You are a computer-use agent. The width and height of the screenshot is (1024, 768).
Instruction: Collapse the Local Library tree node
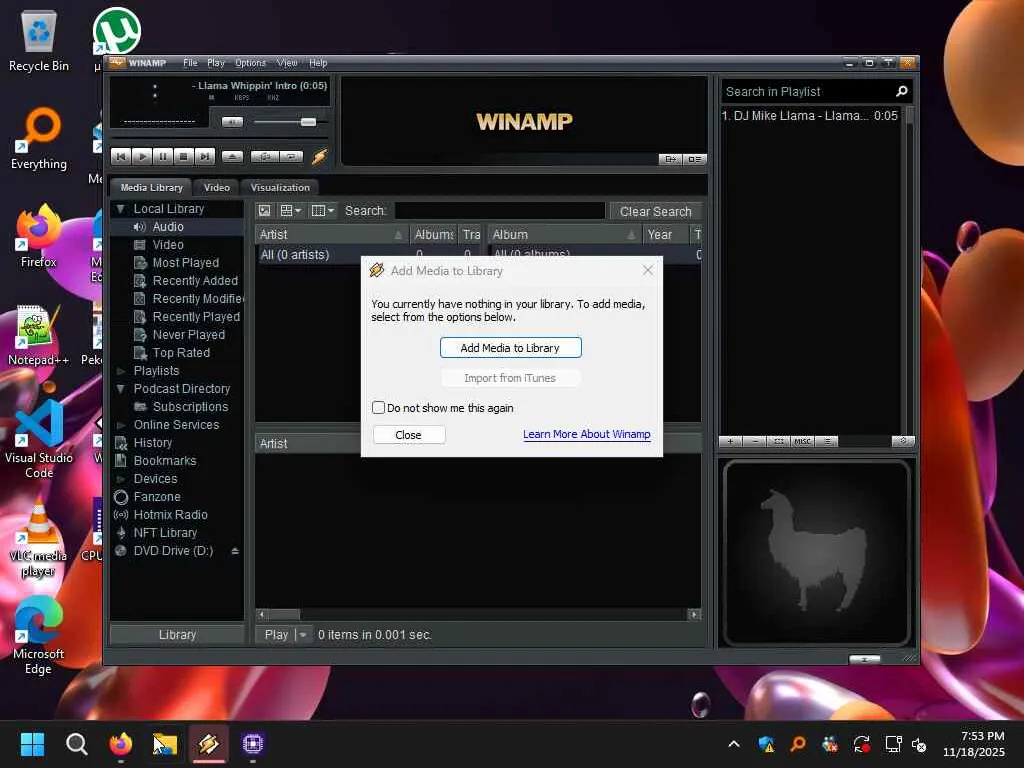[x=120, y=209]
